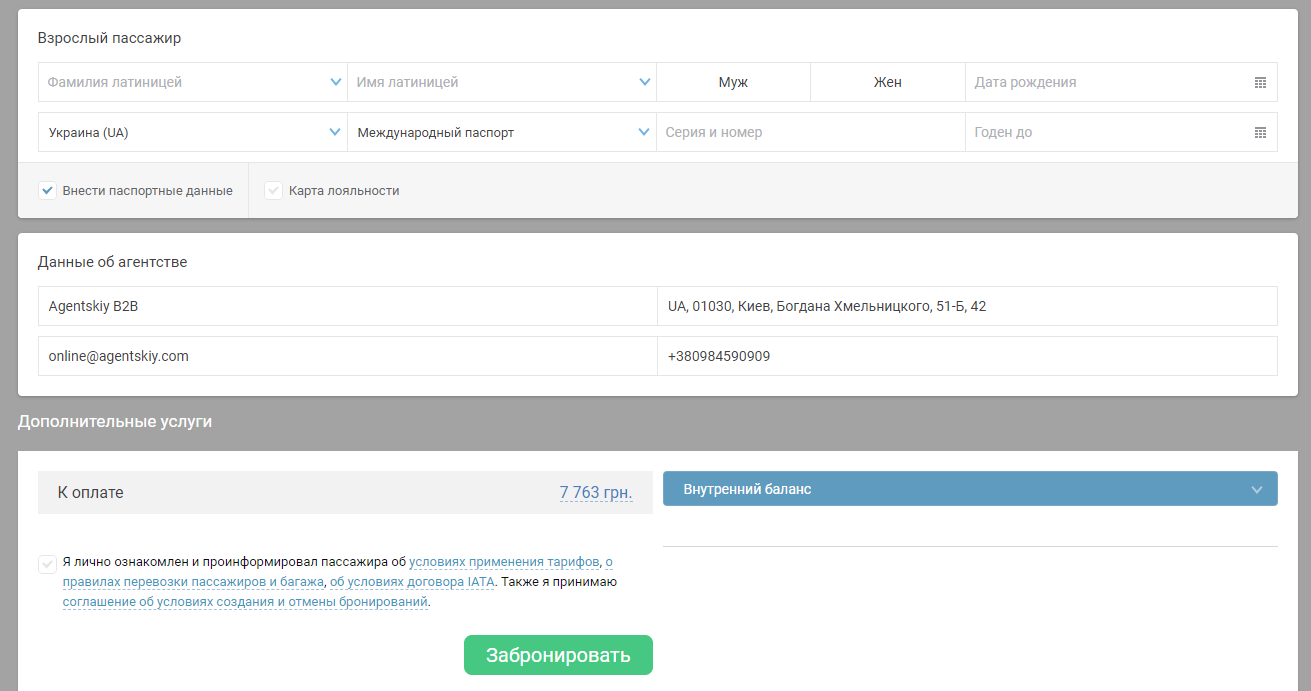This screenshot has width=1311, height=691.
Task: Open the booking cancellation agreement link
Action: click(245, 602)
